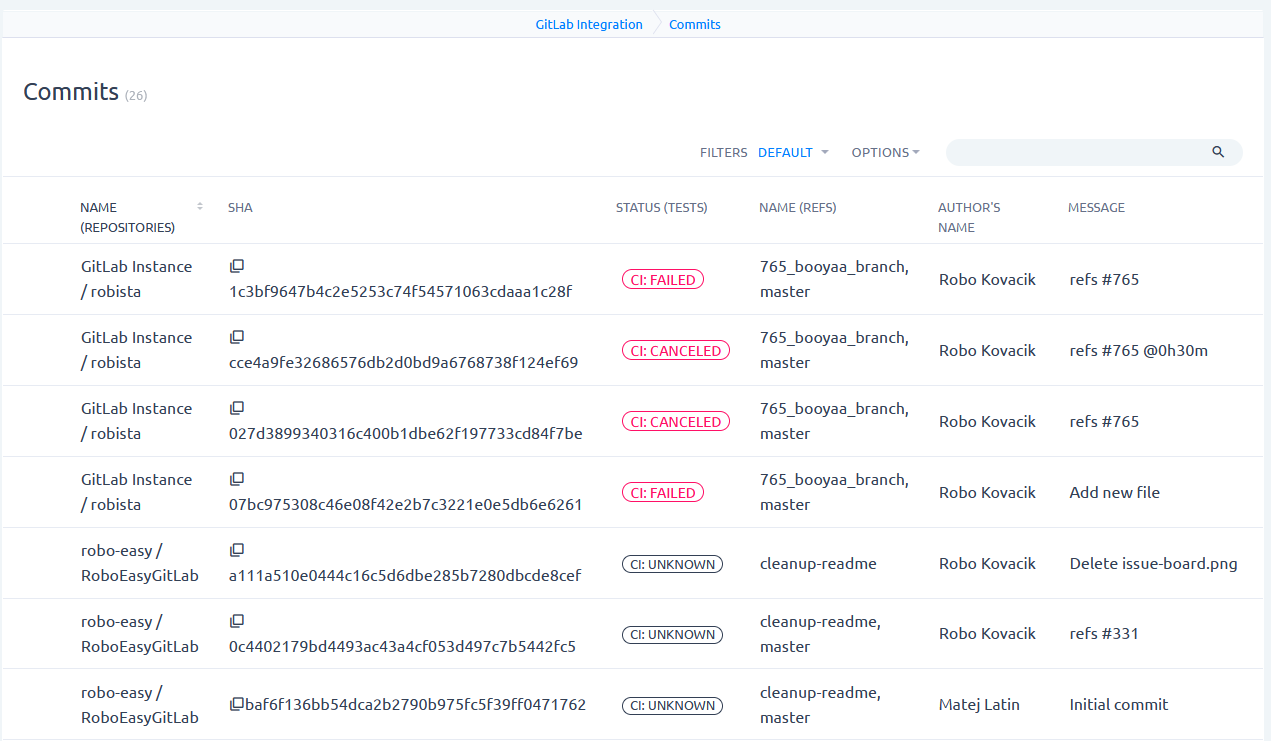Screen dimensions: 1271x741
Task: Copy SHA starting with 07bc9753
Action: coord(237,479)
